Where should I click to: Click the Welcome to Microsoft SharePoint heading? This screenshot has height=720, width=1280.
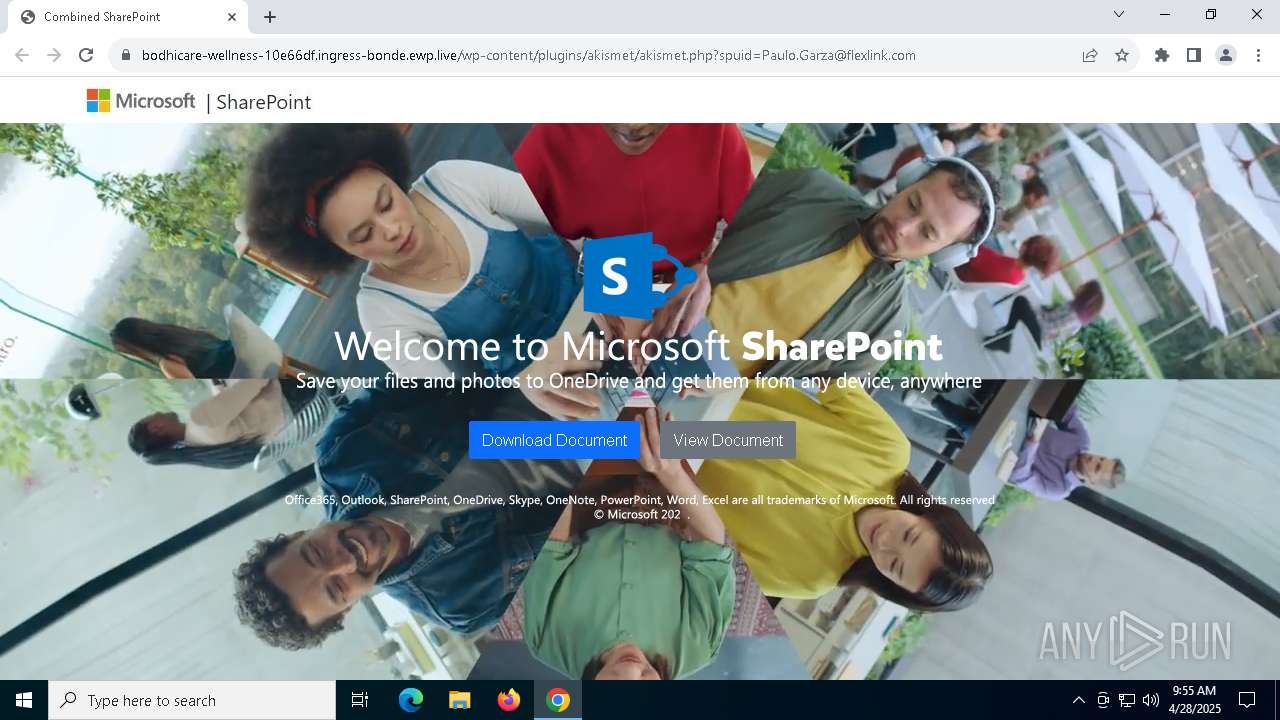[638, 346]
